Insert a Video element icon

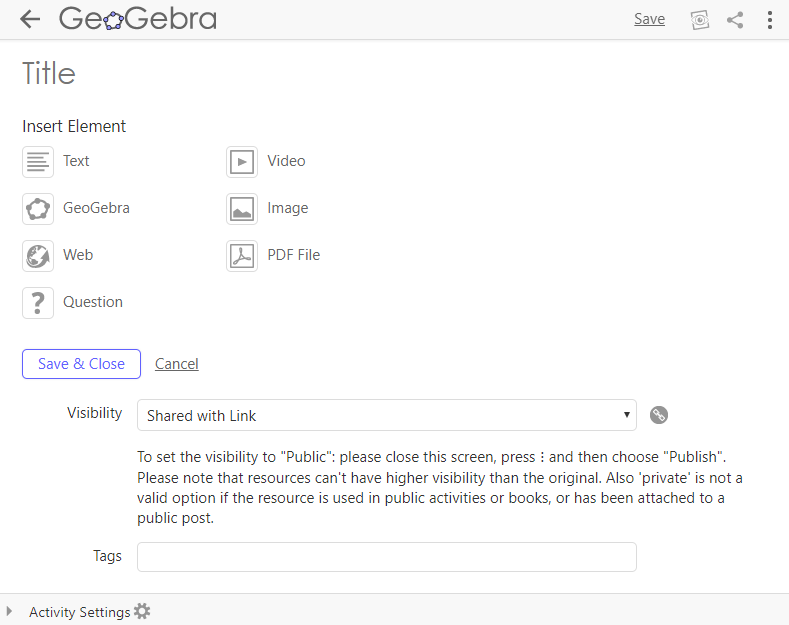tap(242, 162)
